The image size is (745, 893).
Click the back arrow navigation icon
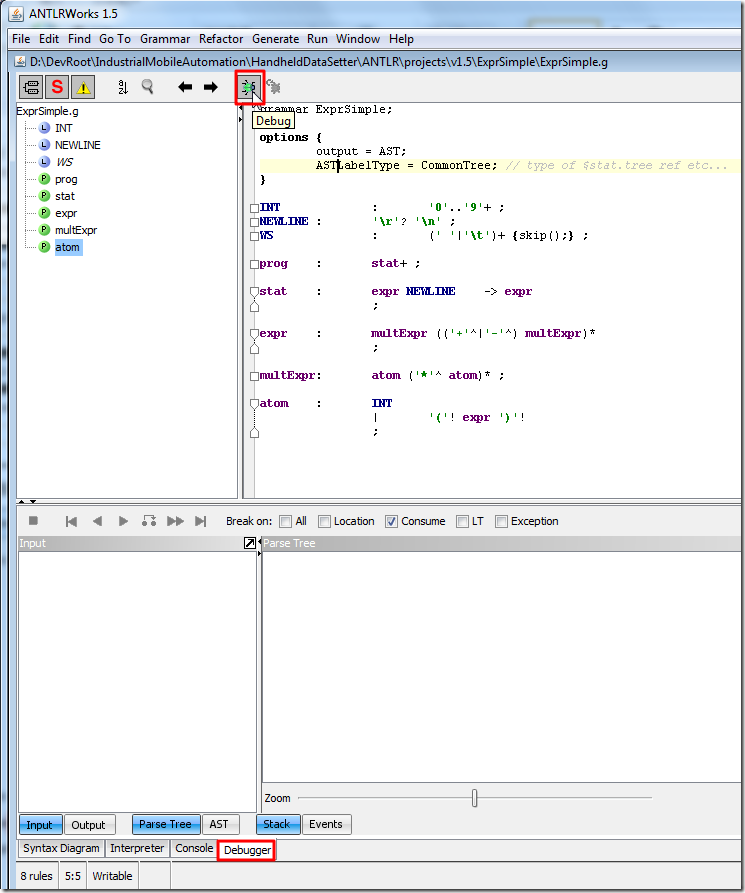[x=185, y=88]
